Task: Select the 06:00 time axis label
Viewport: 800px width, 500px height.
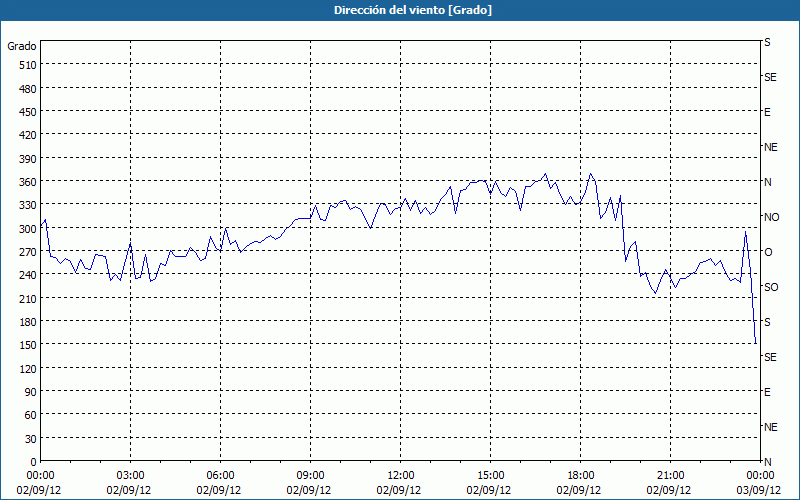Action: coord(220,476)
